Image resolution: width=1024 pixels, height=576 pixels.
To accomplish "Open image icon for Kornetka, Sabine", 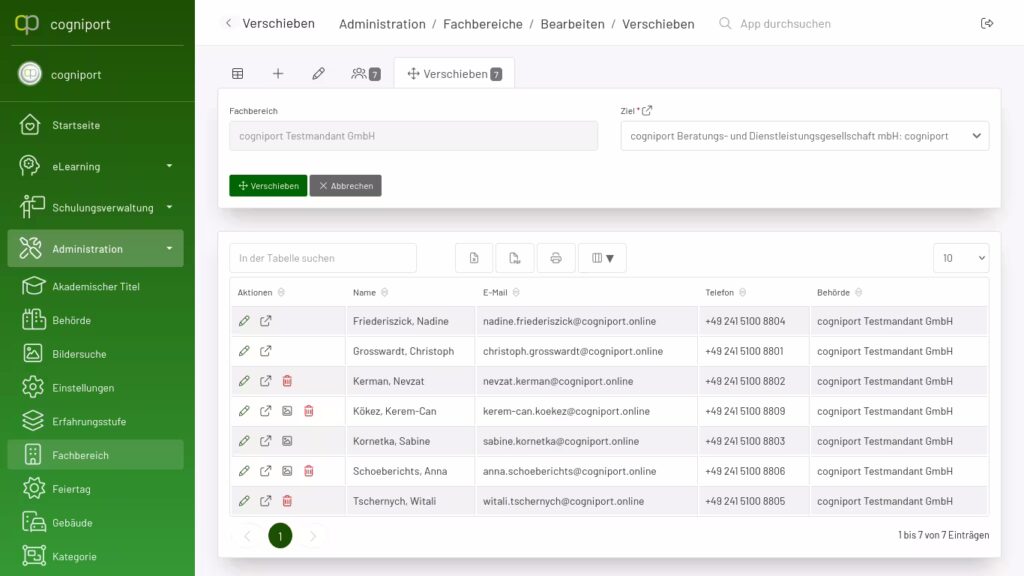I will (287, 441).
